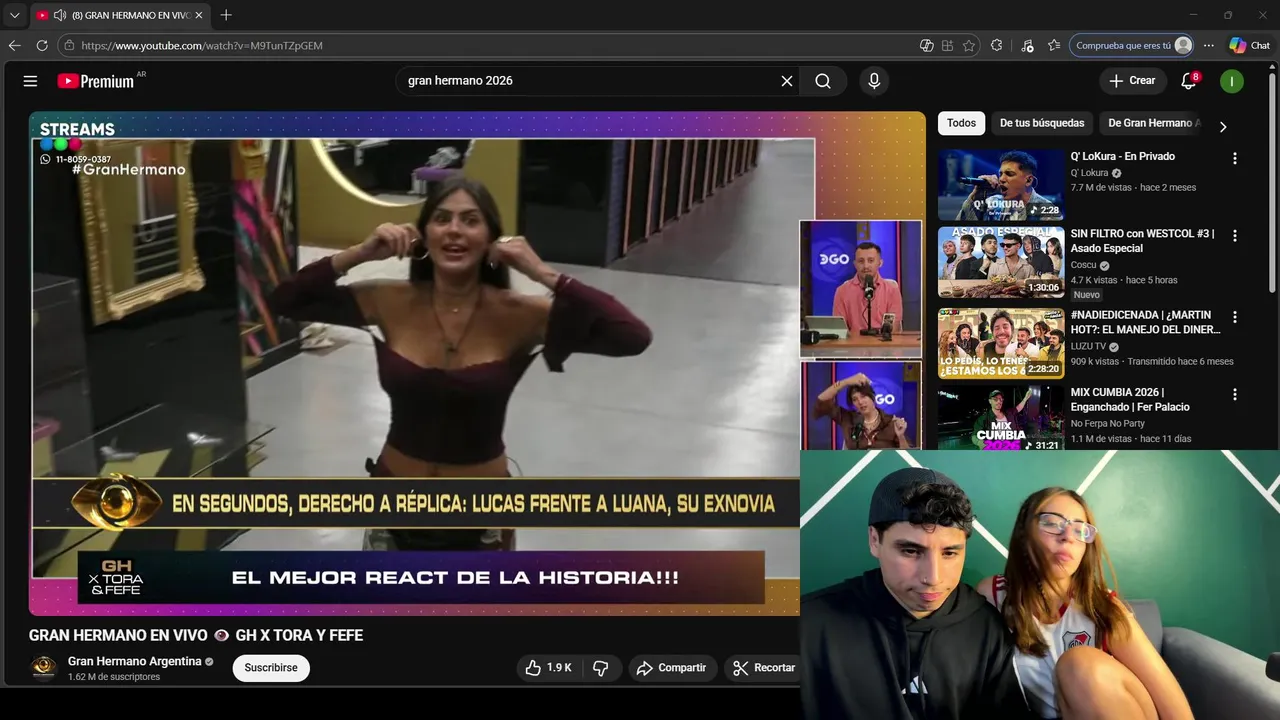1280x720 pixels.
Task: Open more options for Q' LoKura video
Action: tap(1235, 159)
